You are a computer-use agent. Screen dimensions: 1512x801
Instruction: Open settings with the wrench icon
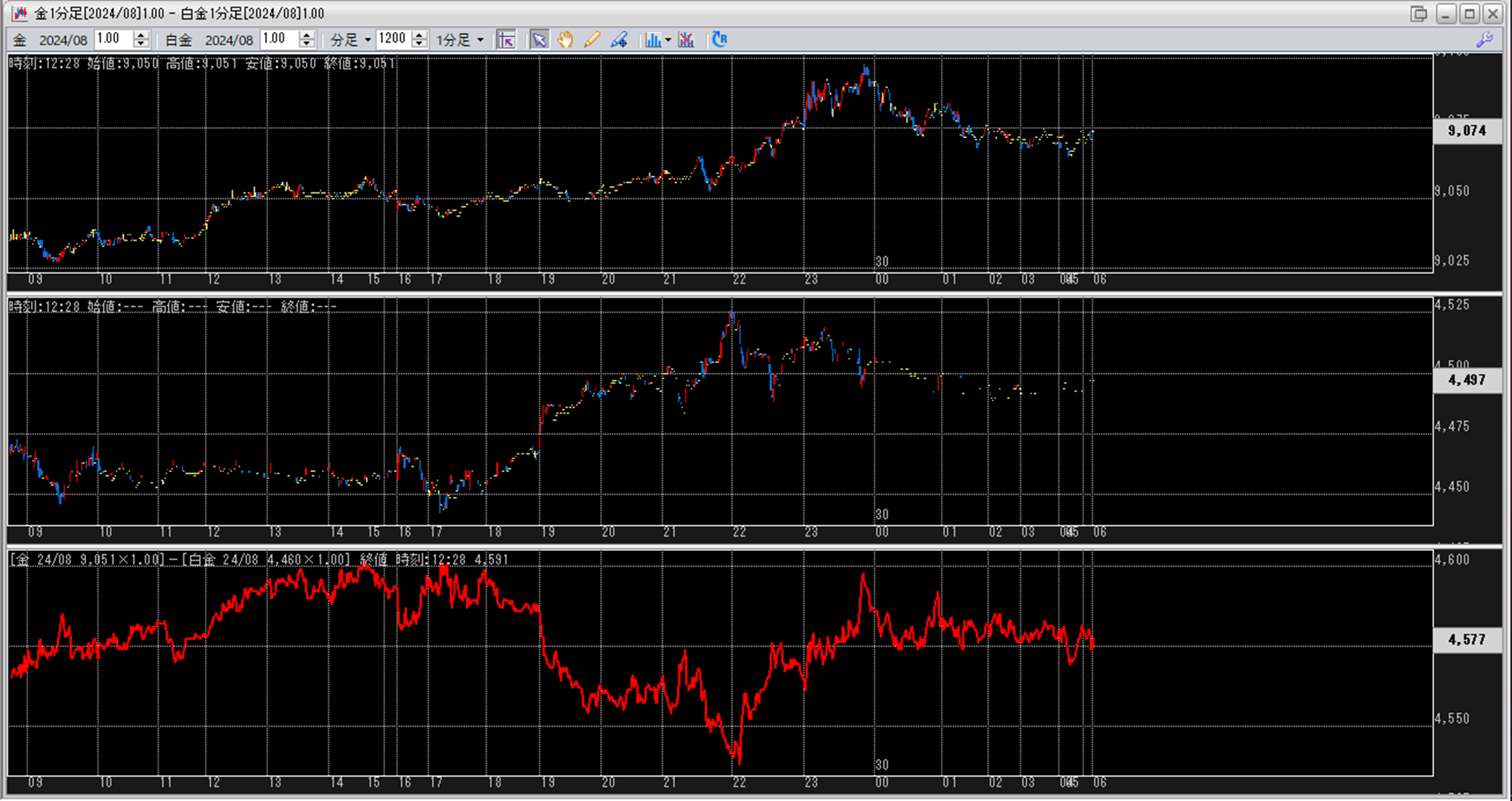pos(1485,40)
